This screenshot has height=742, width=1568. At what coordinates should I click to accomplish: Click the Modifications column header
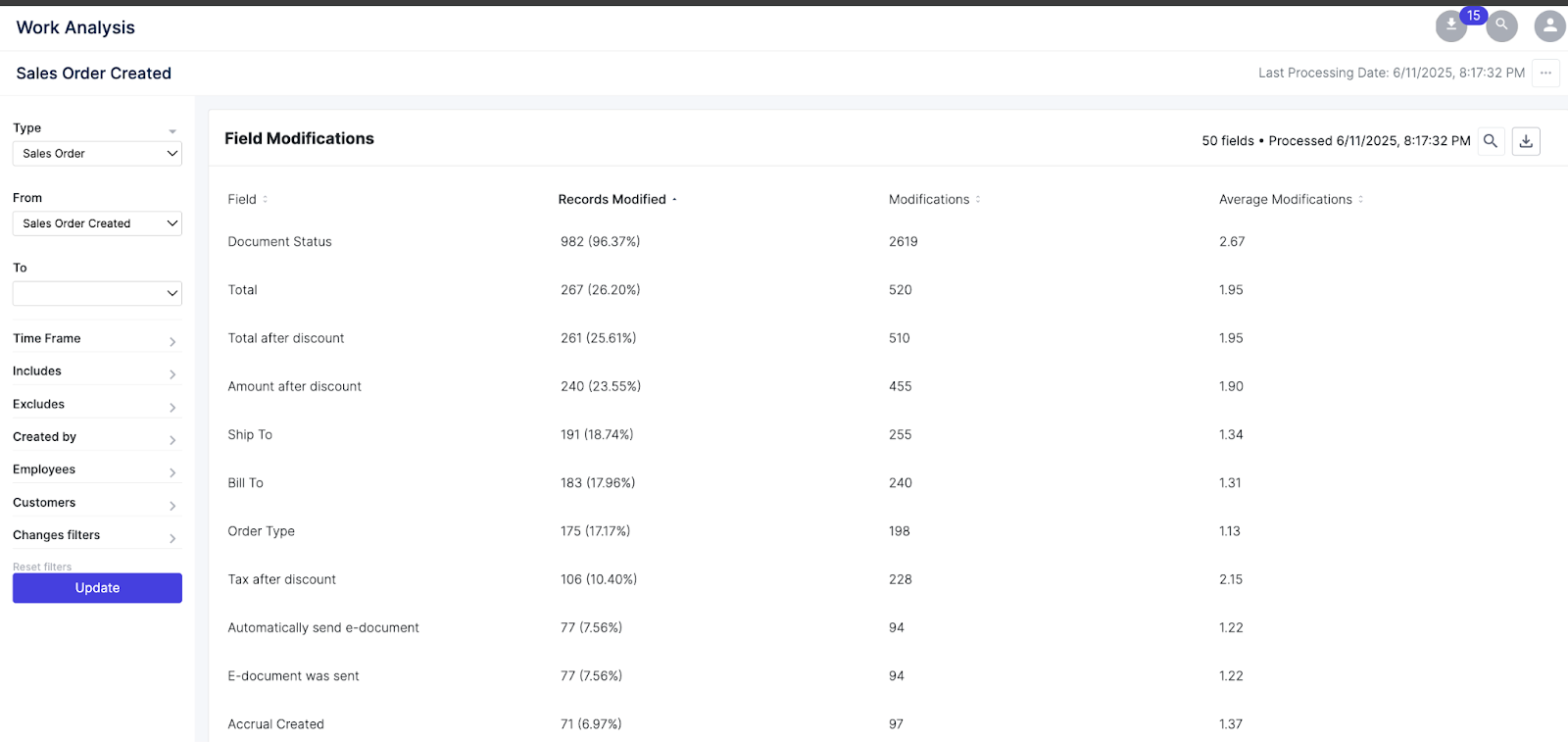pos(929,199)
